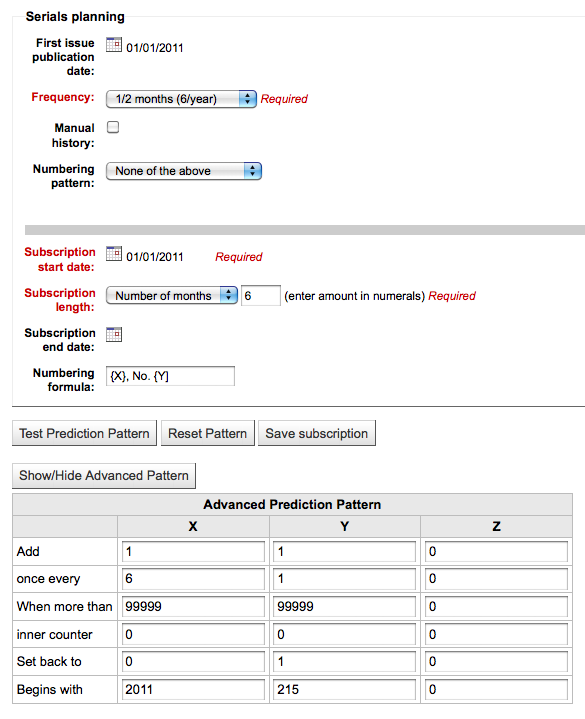
Task: Click Test Prediction Pattern button
Action: click(84, 433)
